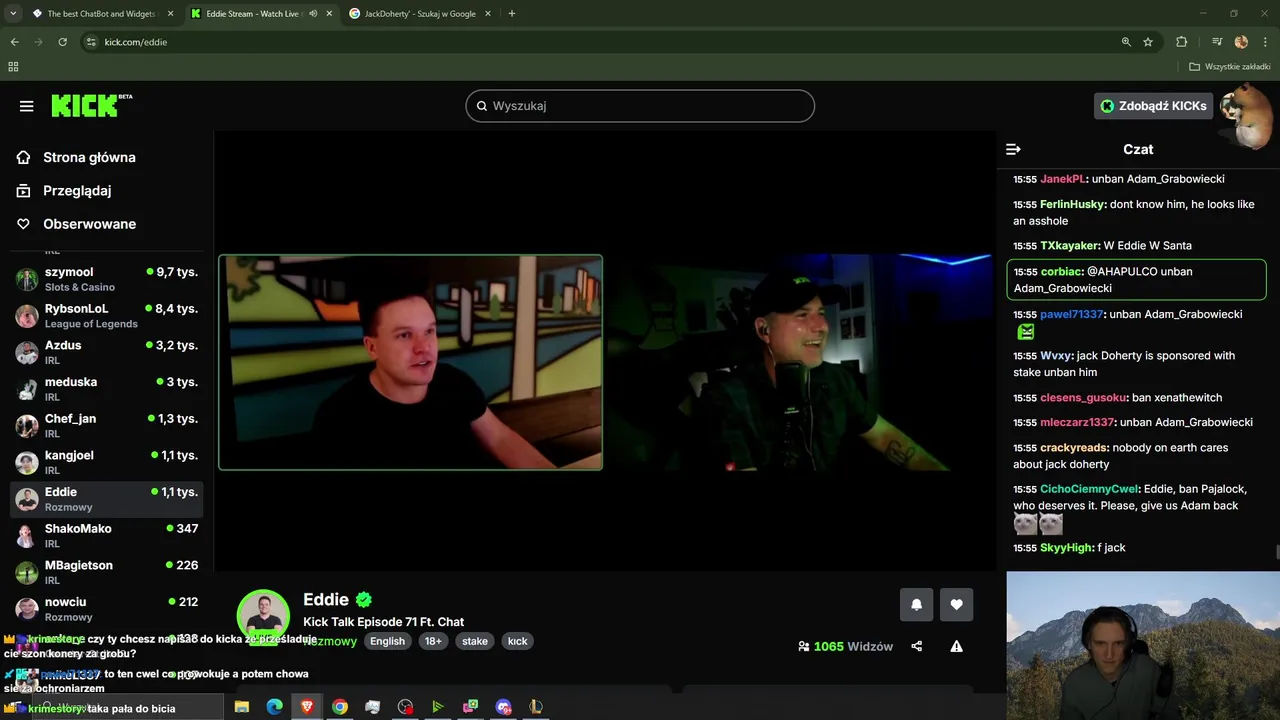Viewport: 1280px width, 720px height.
Task: Bookmark this page with the star icon
Action: 1148,42
